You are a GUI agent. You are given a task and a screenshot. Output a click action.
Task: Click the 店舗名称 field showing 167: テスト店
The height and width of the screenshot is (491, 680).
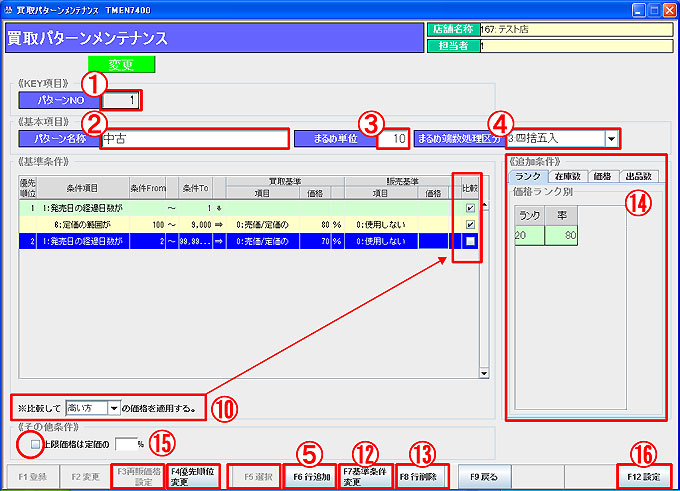(x=576, y=29)
